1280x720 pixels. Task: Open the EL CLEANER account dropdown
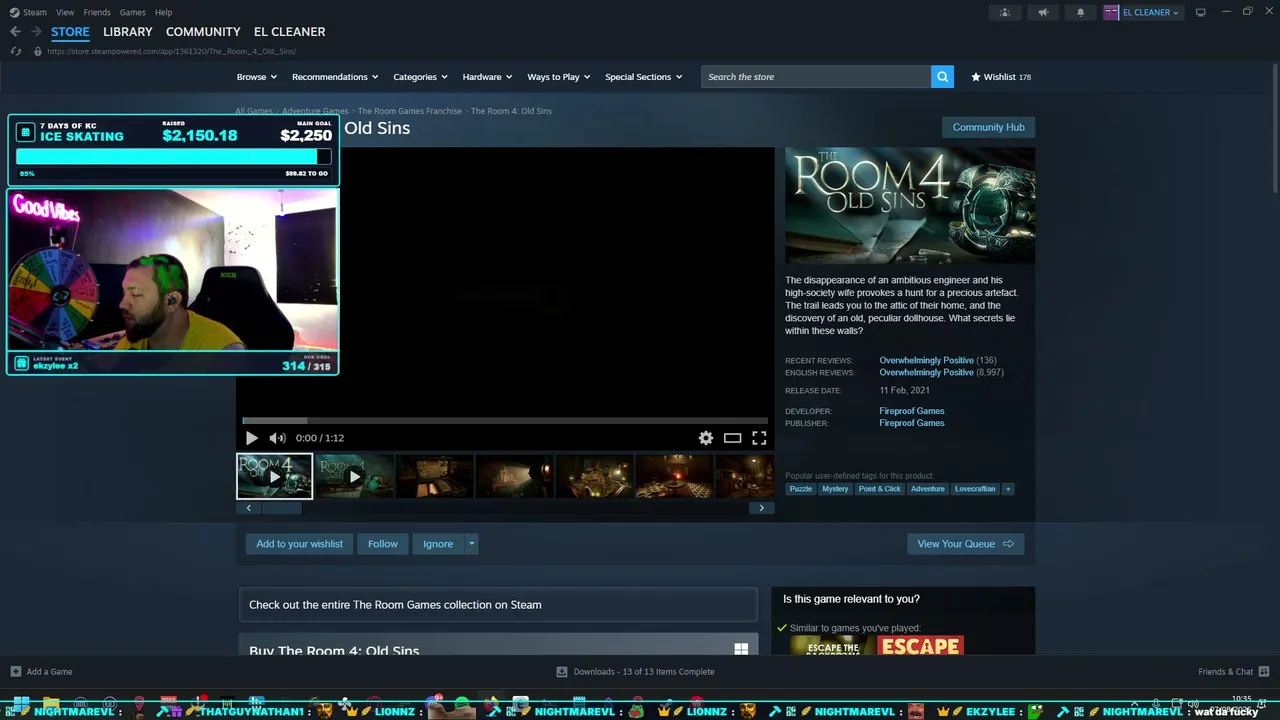[x=1151, y=12]
